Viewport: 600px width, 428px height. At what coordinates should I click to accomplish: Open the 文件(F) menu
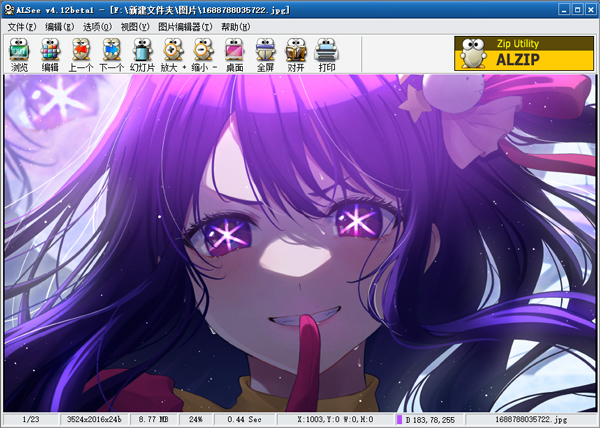click(x=22, y=26)
